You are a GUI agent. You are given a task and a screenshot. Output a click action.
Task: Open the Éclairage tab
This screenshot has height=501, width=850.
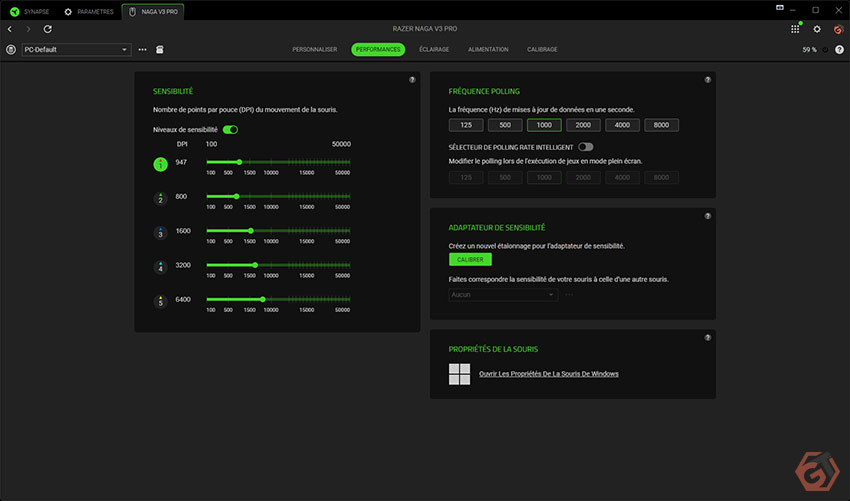434,49
